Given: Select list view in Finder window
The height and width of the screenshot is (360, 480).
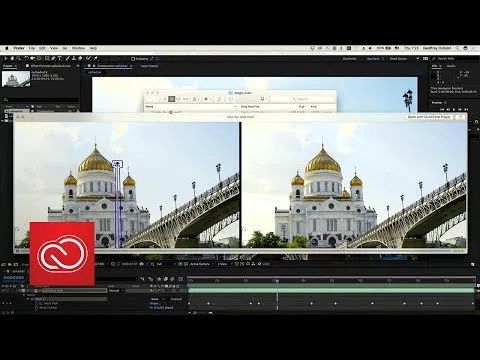Looking at the screenshot, I should 171,99.
